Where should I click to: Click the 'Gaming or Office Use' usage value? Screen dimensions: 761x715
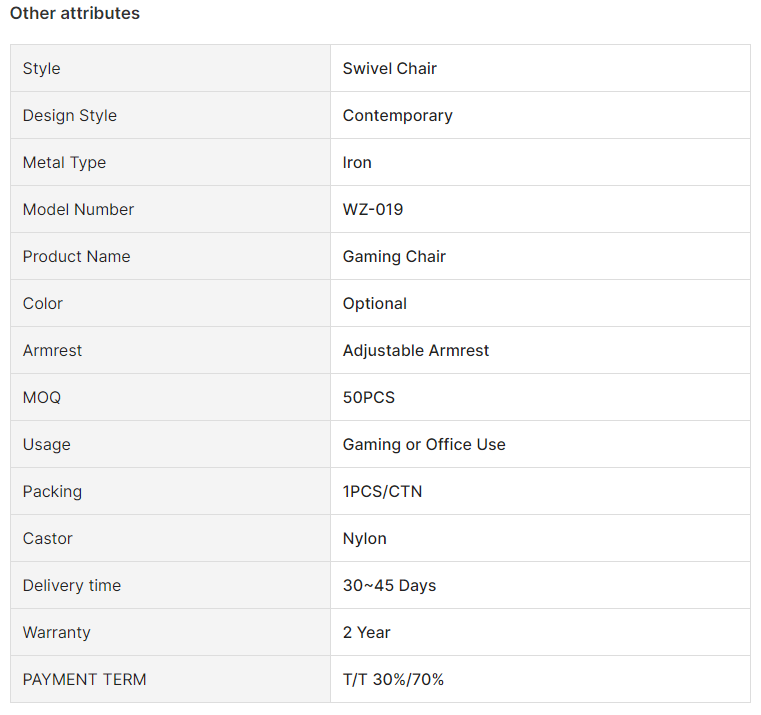424,445
